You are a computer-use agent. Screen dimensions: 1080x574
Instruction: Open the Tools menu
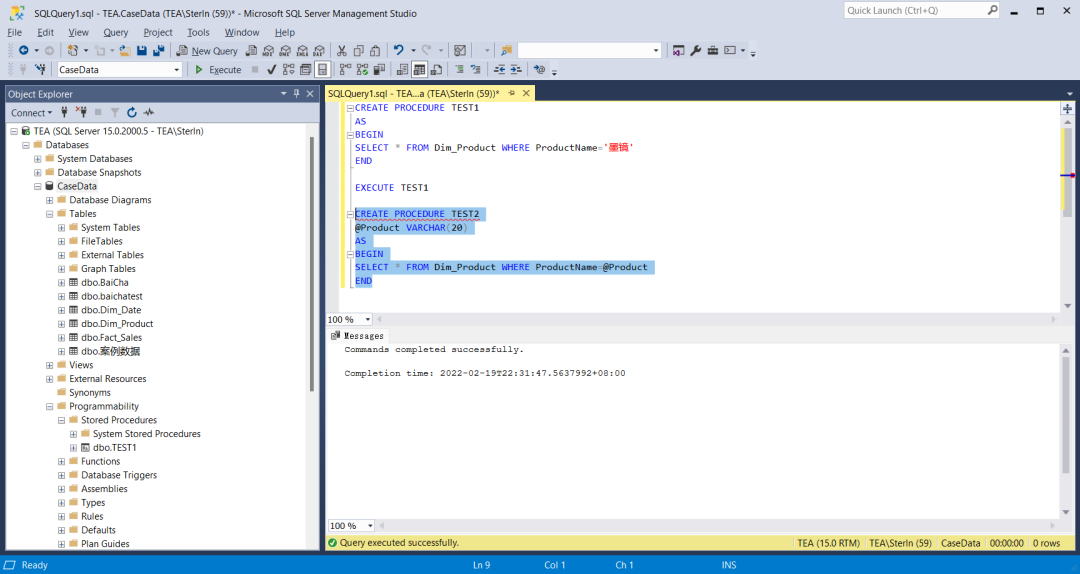coord(198,32)
